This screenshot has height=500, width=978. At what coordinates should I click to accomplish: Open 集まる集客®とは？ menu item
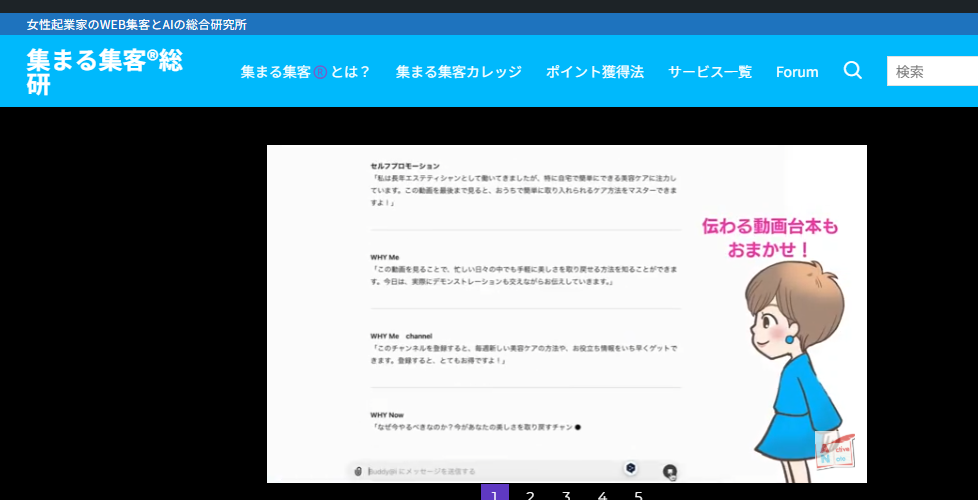pyautogui.click(x=305, y=72)
